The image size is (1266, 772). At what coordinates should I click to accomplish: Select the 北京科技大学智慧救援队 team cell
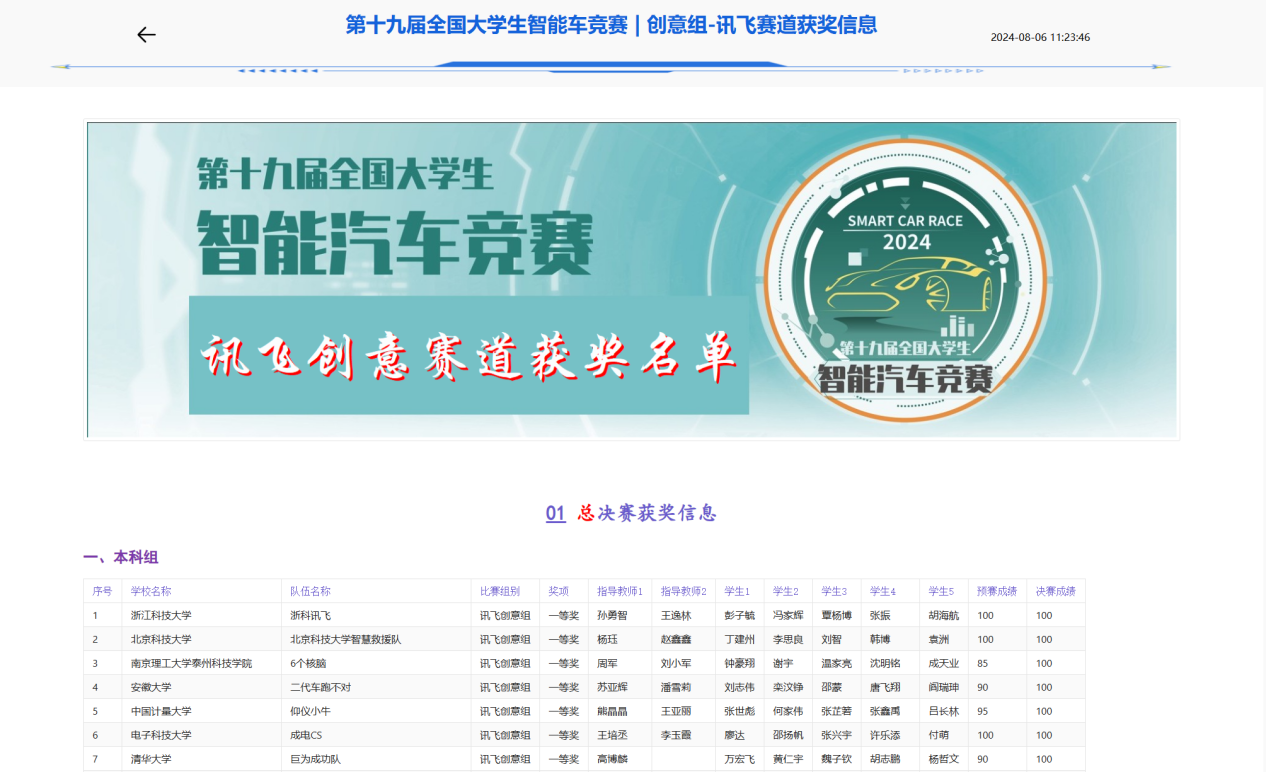(x=345, y=639)
